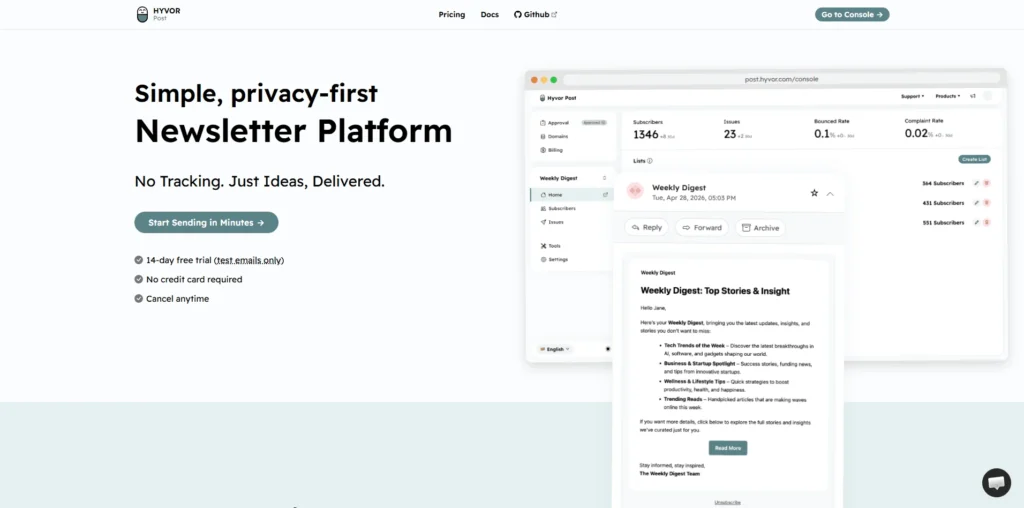Click the Lists info icon
This screenshot has width=1024, height=508.
pos(649,161)
